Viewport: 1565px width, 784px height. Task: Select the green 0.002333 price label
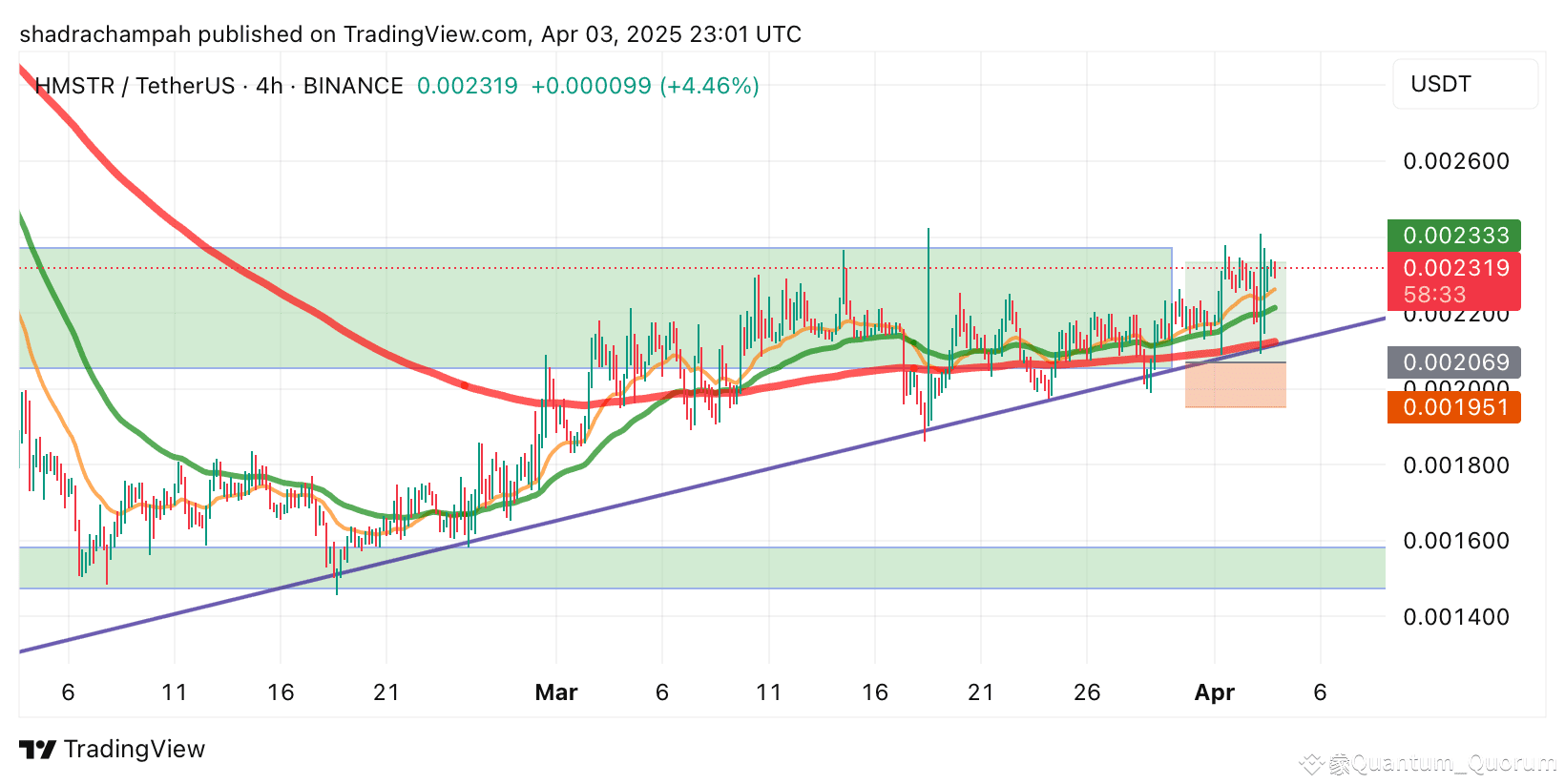tap(1454, 236)
